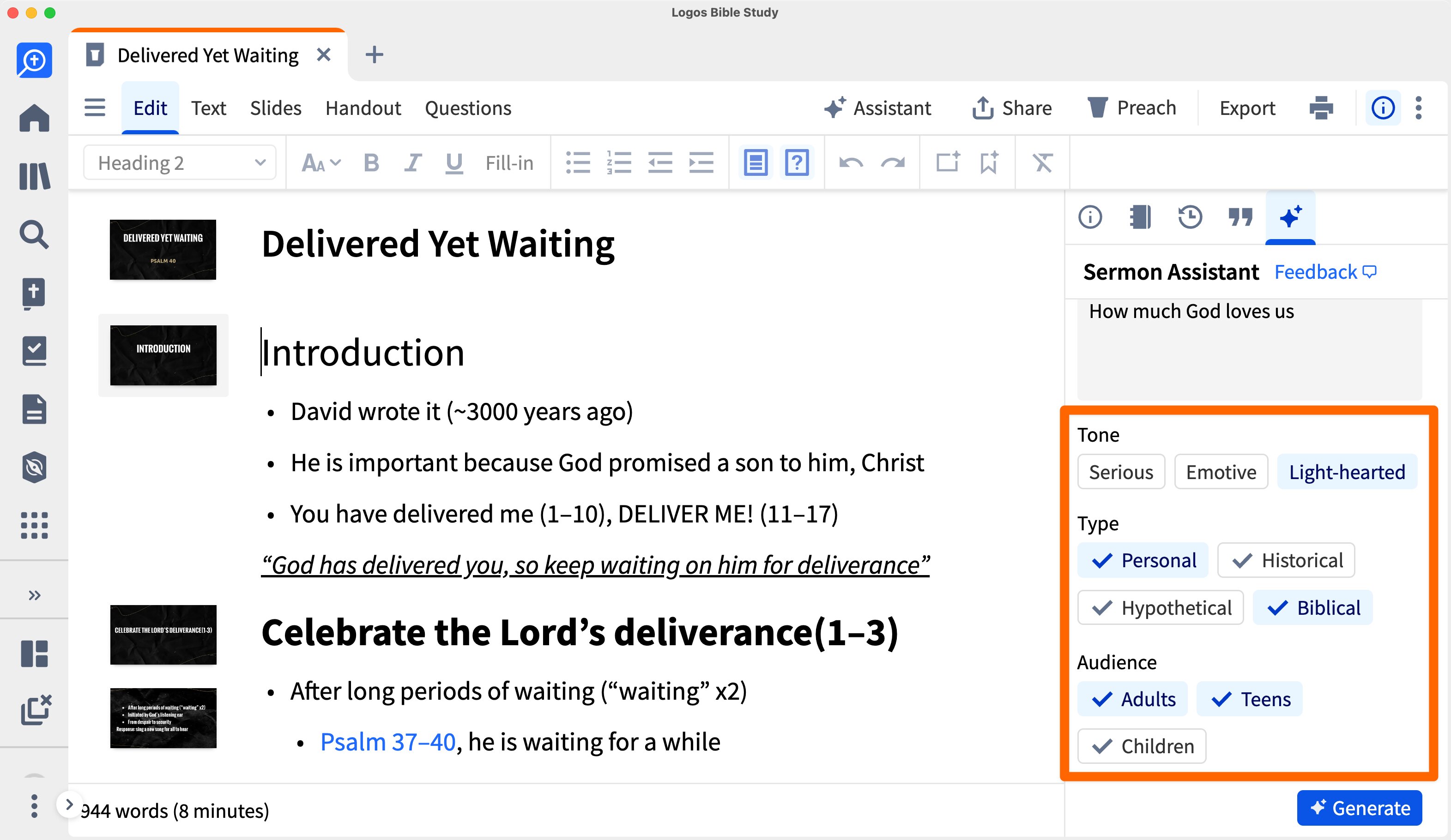This screenshot has width=1451, height=840.
Task: Increase the indent level
Action: point(701,163)
